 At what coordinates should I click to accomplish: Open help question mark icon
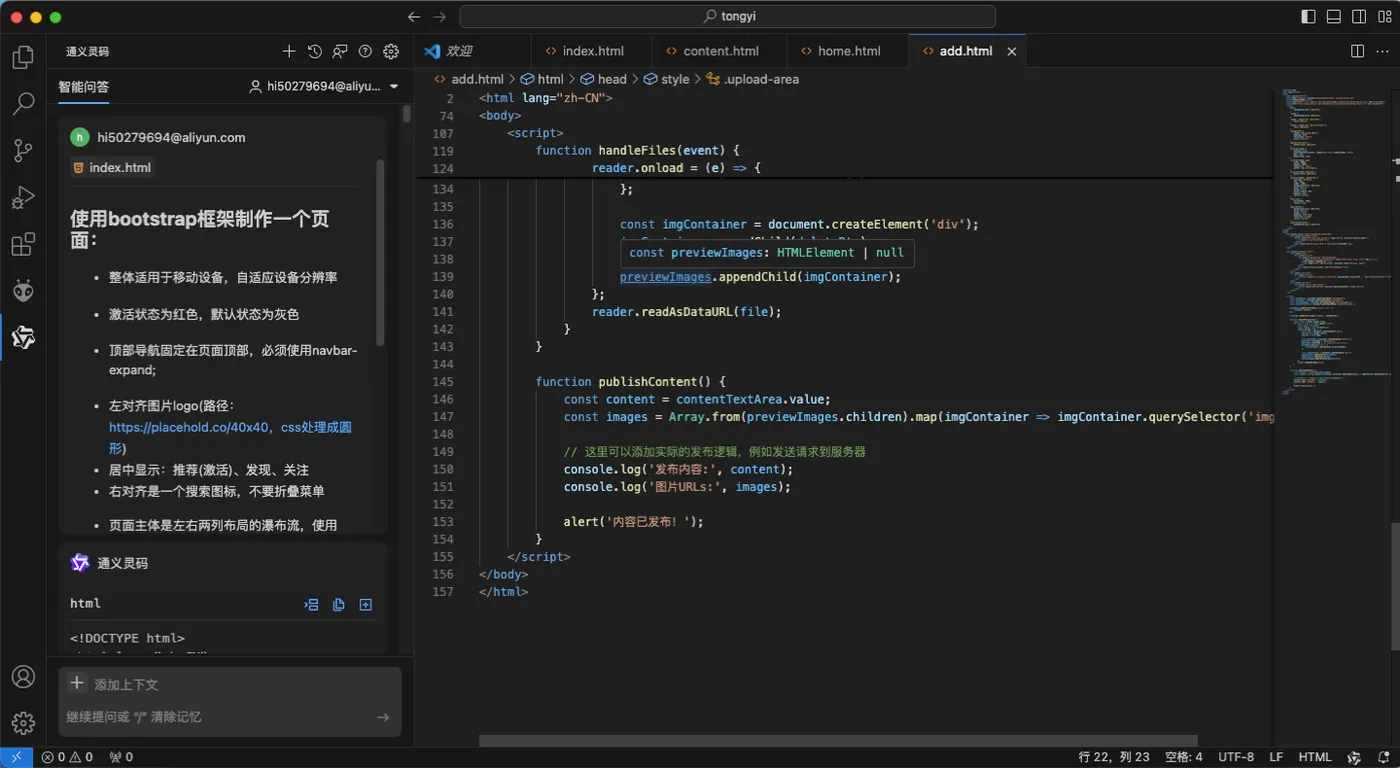365,51
